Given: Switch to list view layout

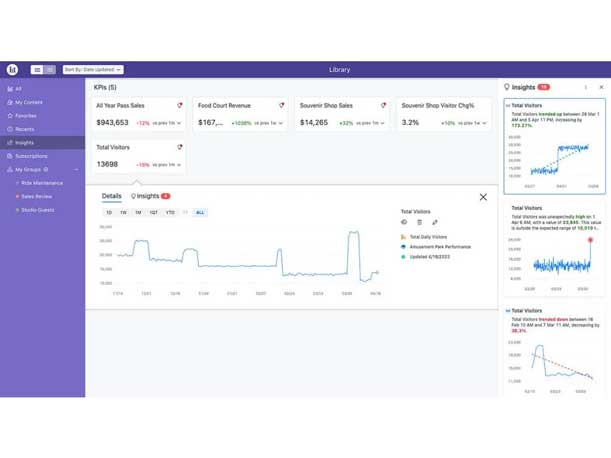Looking at the screenshot, I should tap(37, 70).
